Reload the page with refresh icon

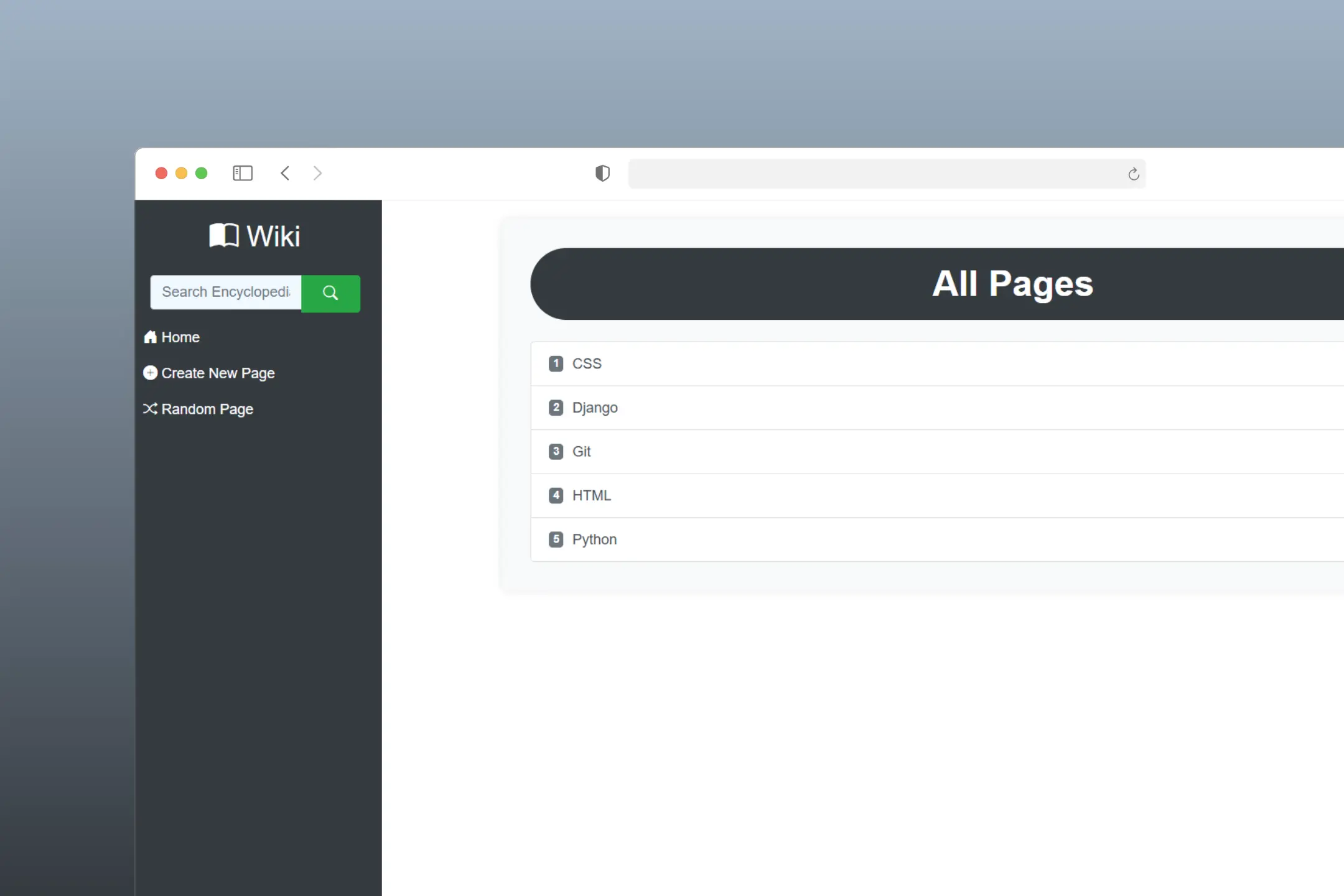coord(1133,174)
